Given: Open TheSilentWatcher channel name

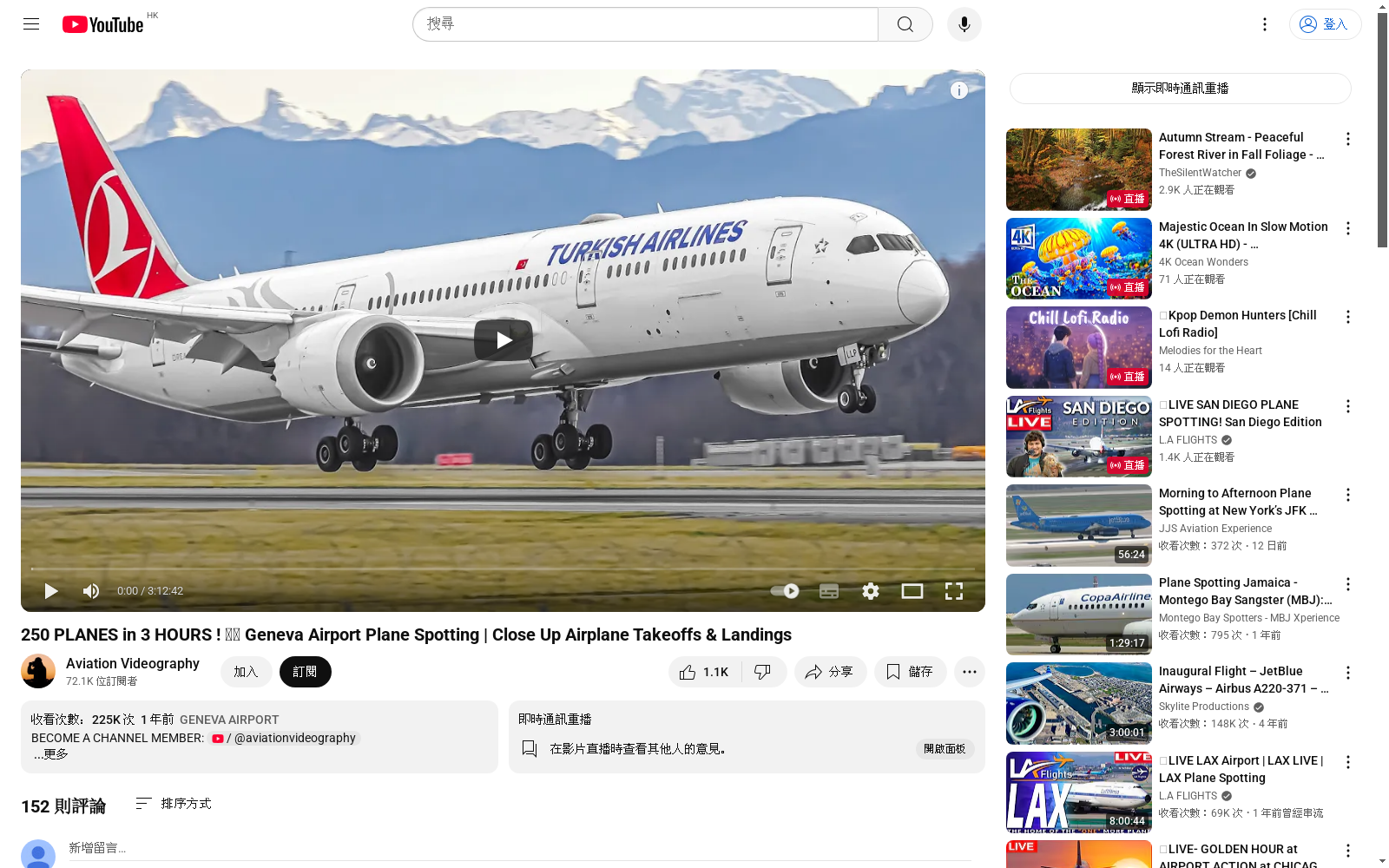Looking at the screenshot, I should (x=1200, y=173).
